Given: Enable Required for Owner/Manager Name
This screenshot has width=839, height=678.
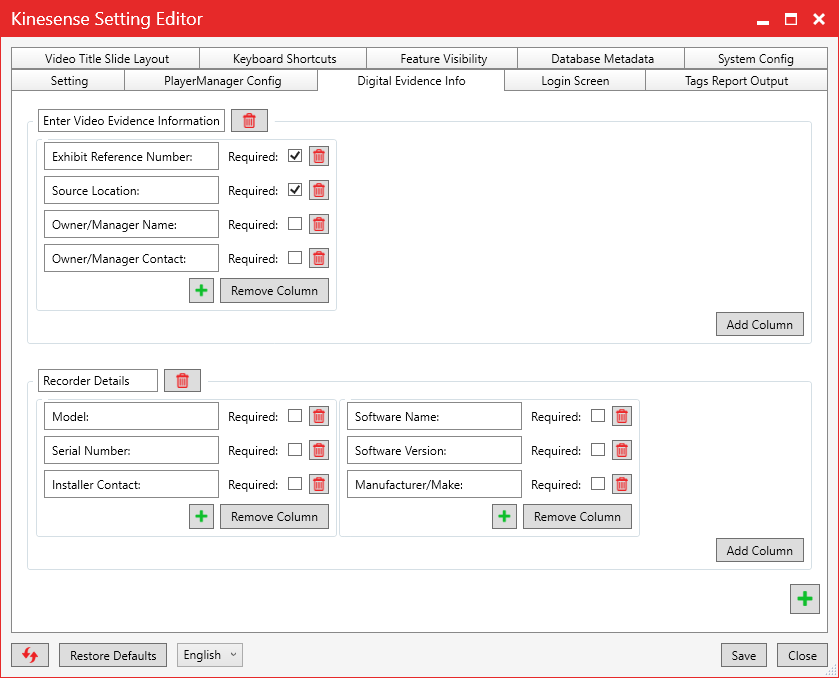Looking at the screenshot, I should [x=295, y=224].
